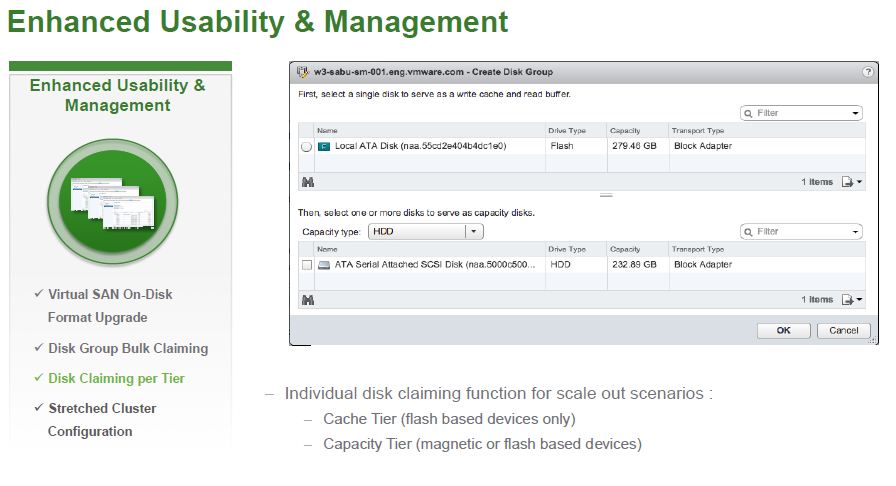This screenshot has width=896, height=486.
Task: Expand the upper Filter dropdown arrow
Action: pos(855,113)
